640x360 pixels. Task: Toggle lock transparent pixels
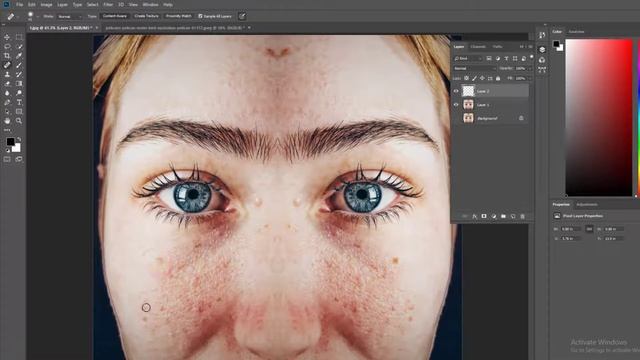(x=467, y=78)
